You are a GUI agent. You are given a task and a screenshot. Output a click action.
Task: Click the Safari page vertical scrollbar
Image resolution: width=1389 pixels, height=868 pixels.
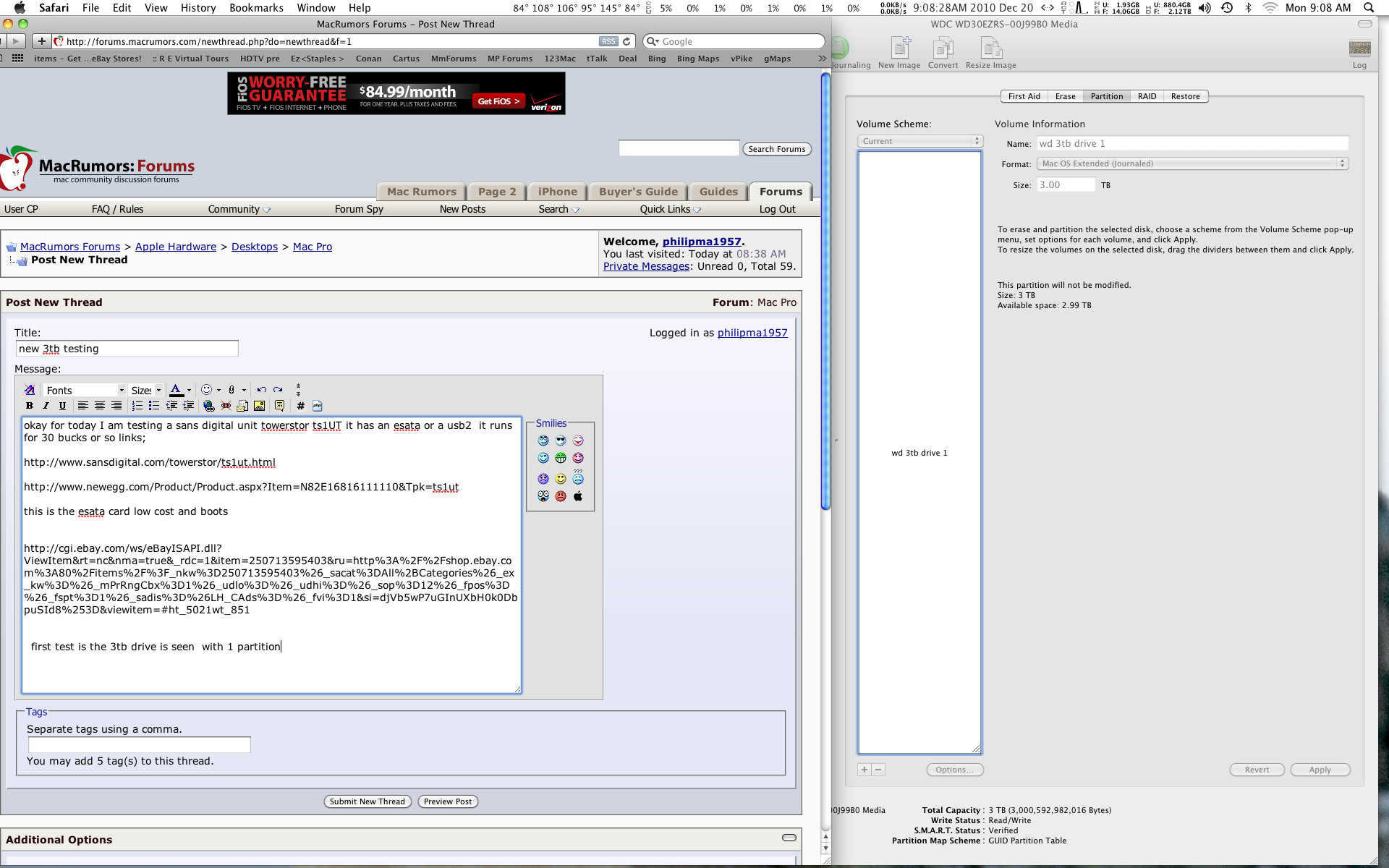tap(825, 291)
